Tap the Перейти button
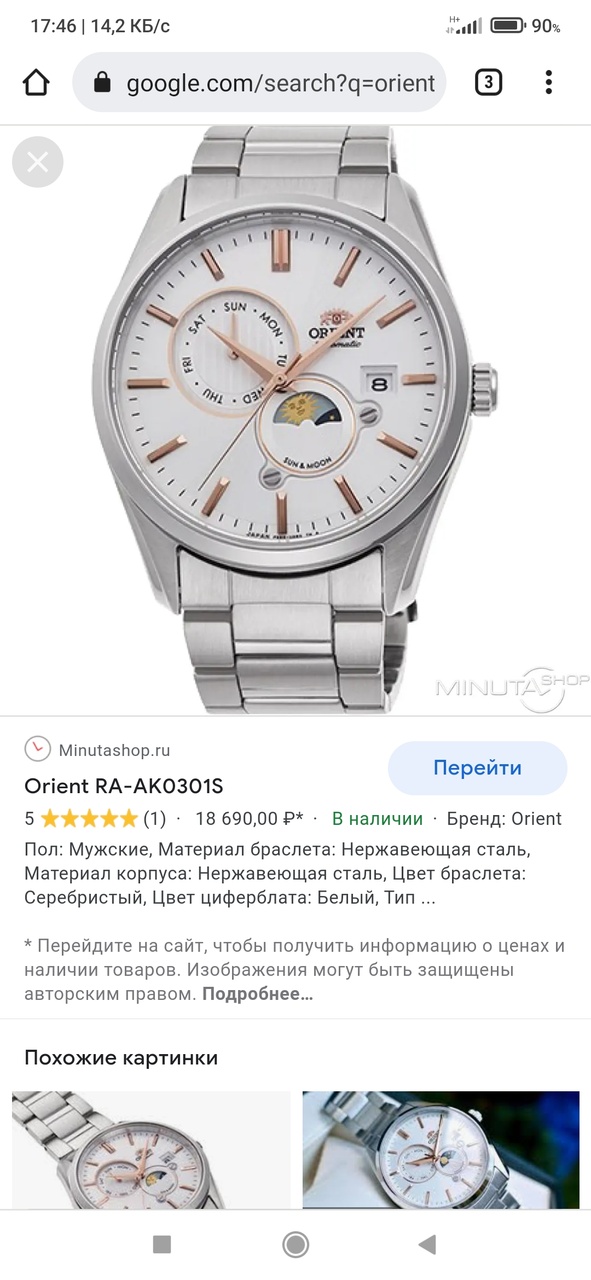The image size is (591, 1280). pos(477,768)
